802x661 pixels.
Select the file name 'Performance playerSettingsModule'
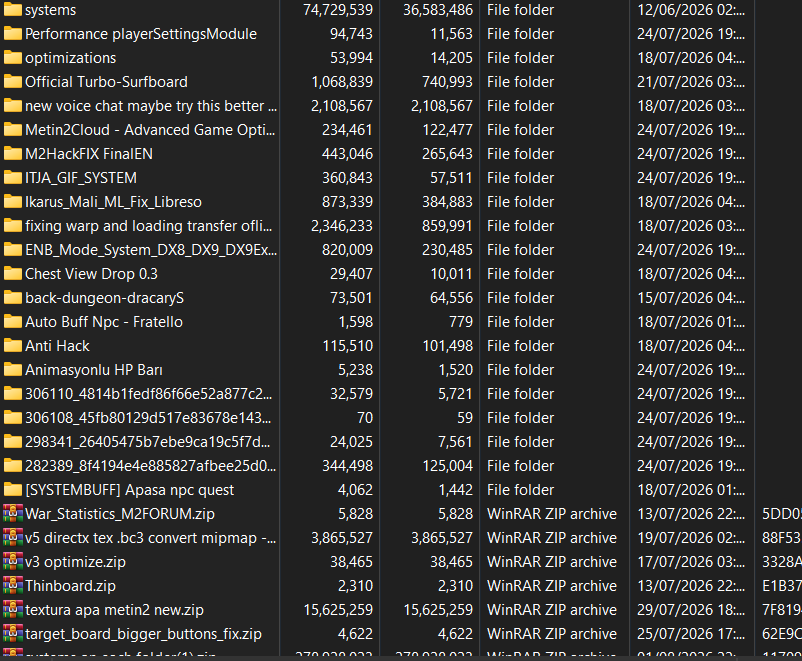(x=141, y=34)
